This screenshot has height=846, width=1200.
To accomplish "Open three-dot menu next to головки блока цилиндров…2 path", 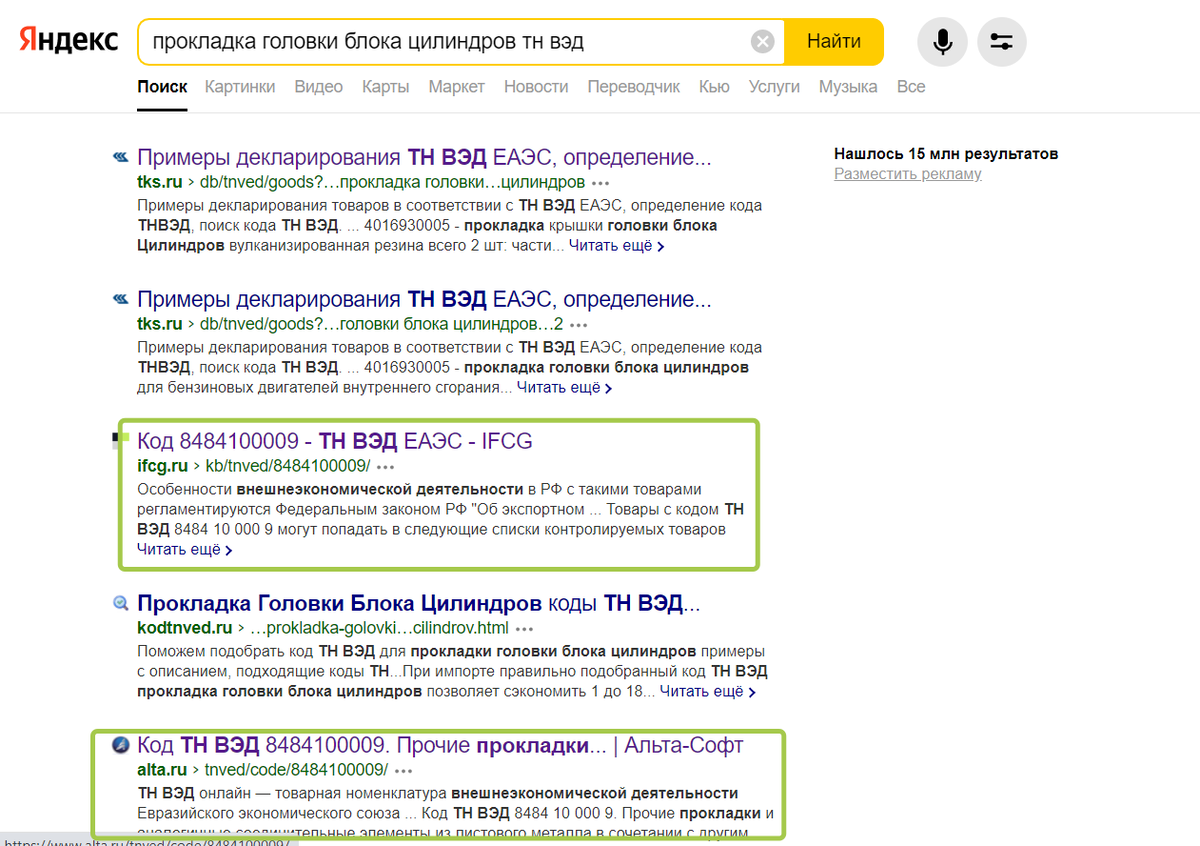I will point(578,326).
